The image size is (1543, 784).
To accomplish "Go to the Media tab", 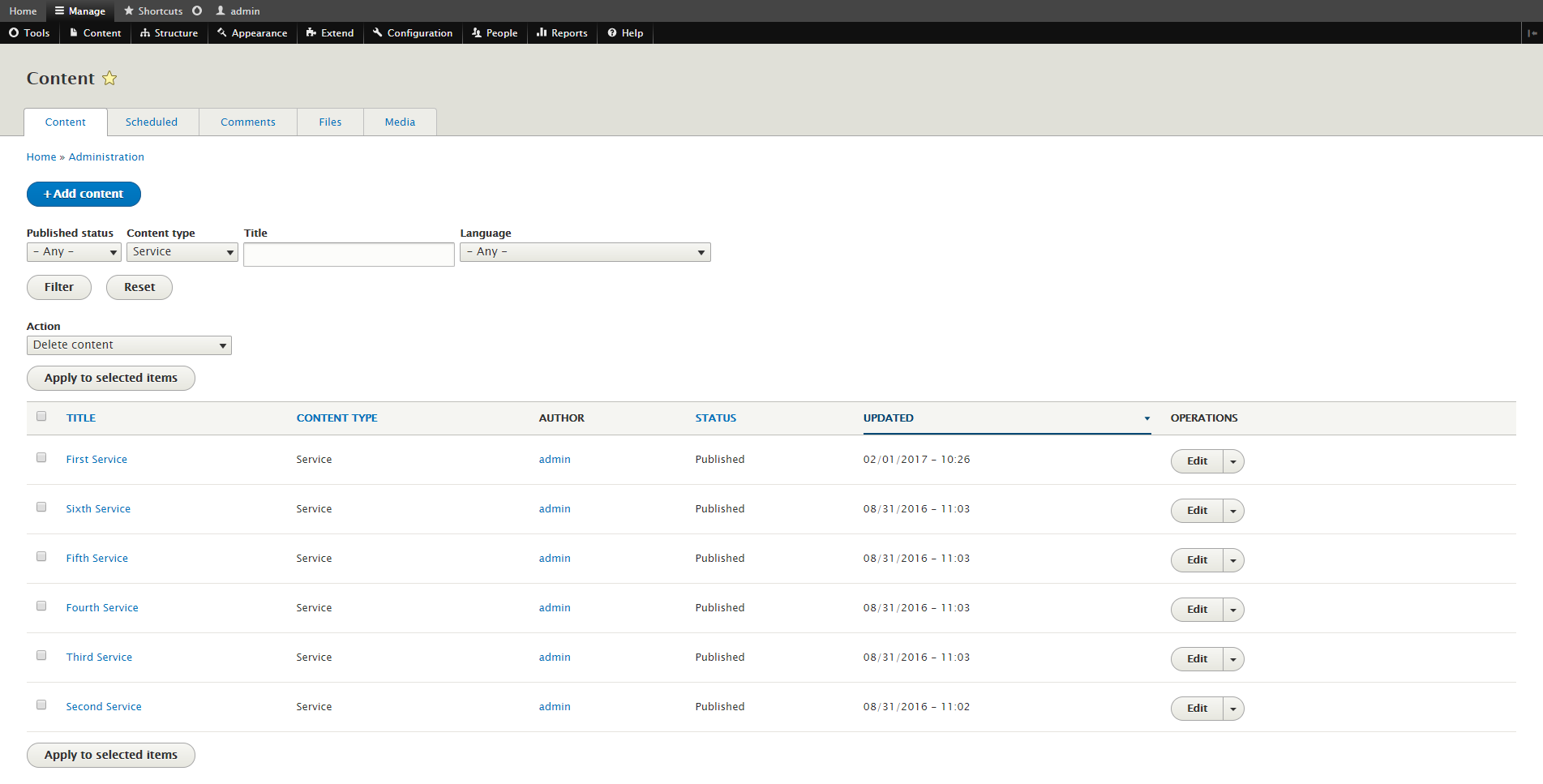I will point(400,122).
